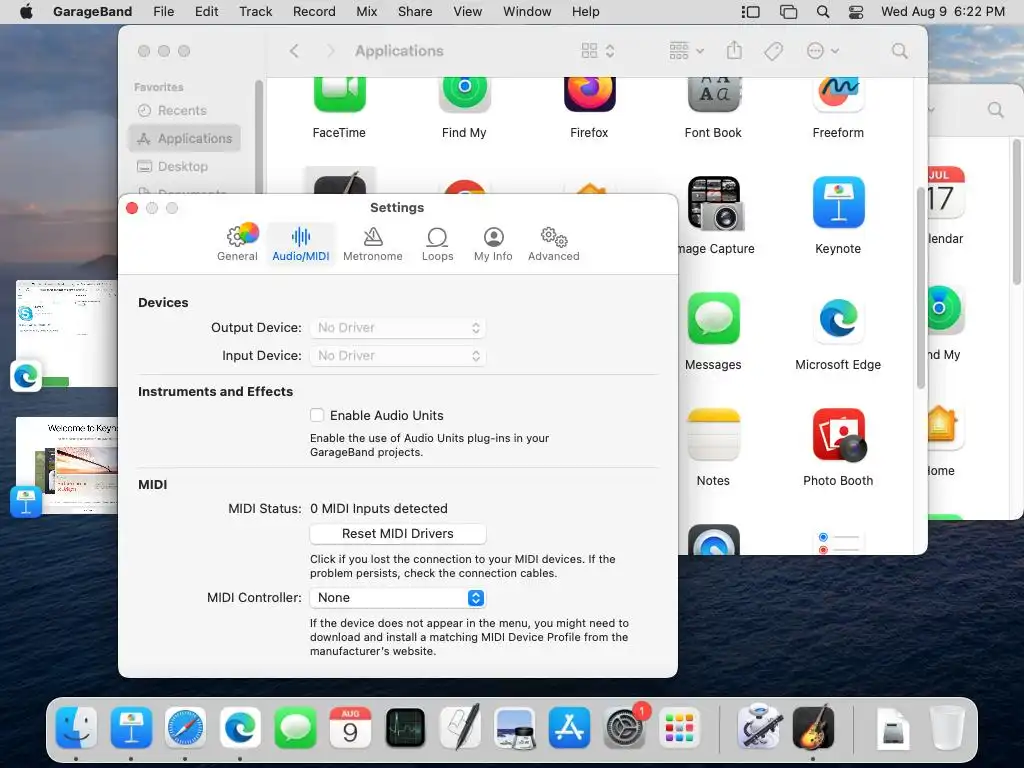Screen dimensions: 1024x768
Task: Open the File menu
Action: pyautogui.click(x=163, y=12)
